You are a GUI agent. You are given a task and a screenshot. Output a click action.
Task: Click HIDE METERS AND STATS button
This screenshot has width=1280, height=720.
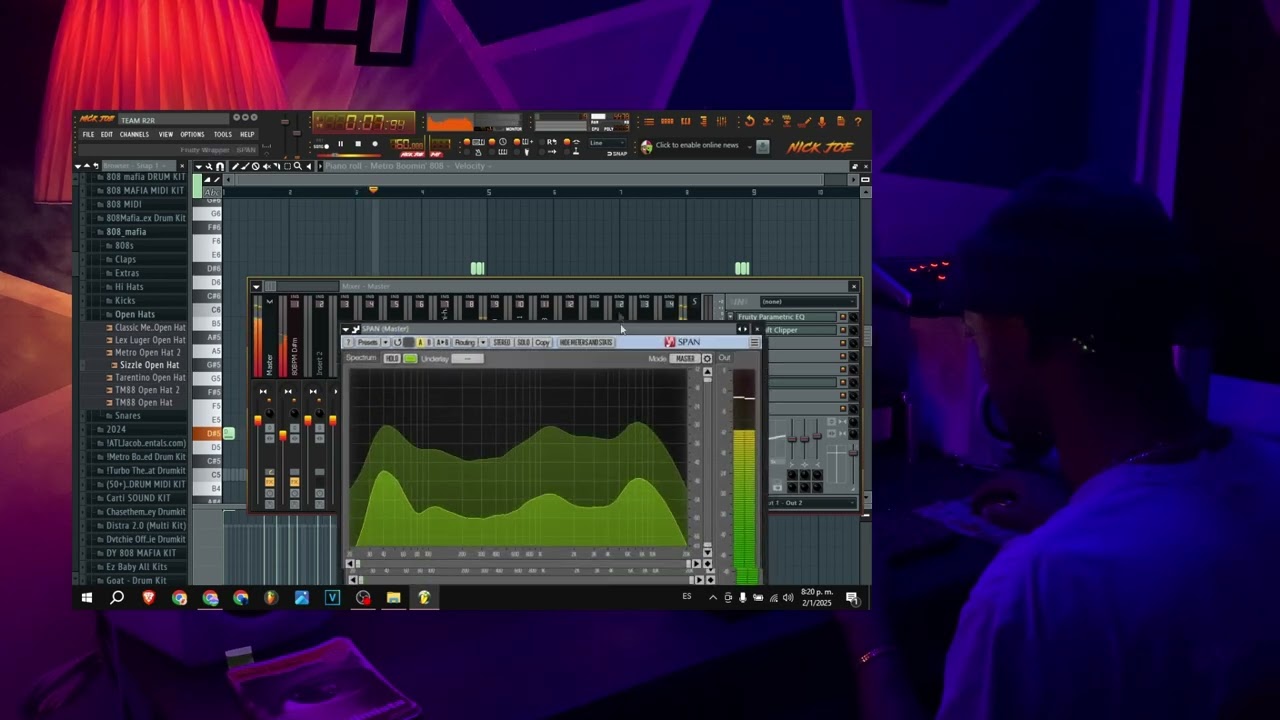coord(586,342)
